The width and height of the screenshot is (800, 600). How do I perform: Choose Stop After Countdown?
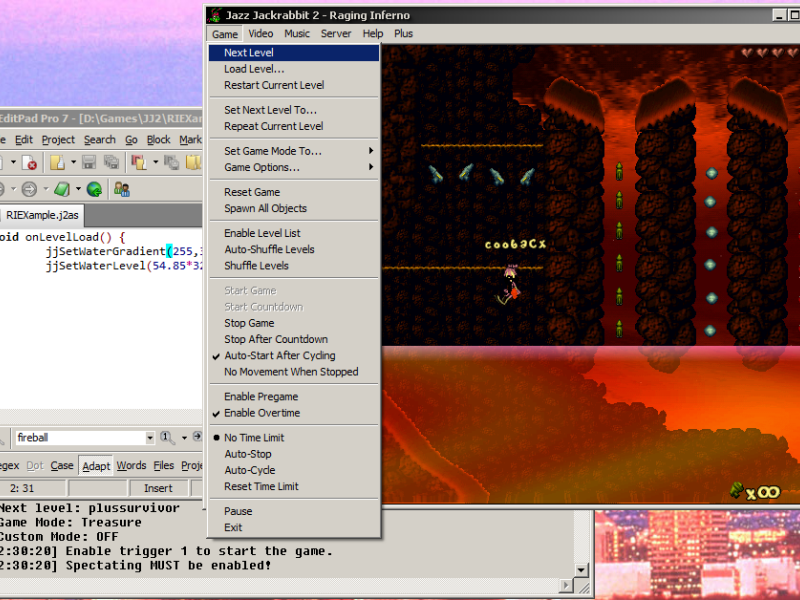point(293,339)
